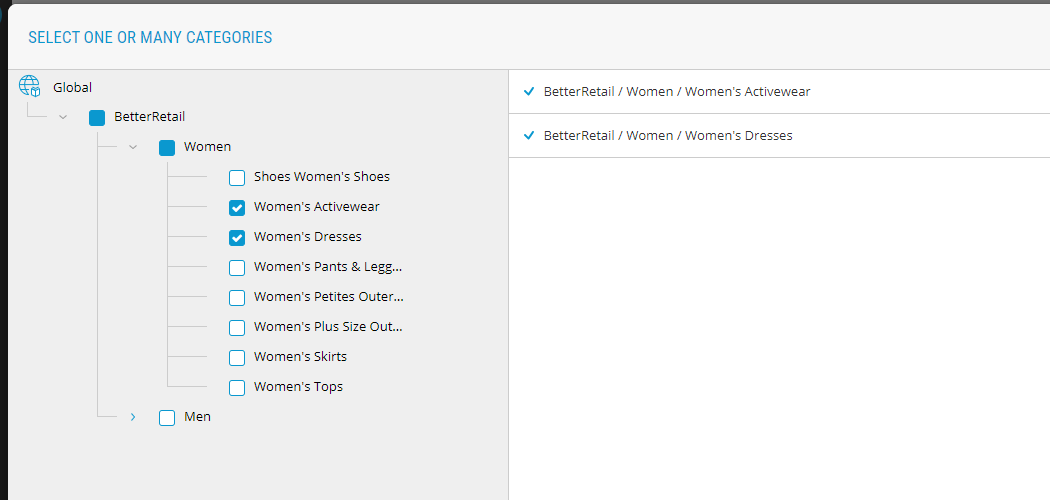1050x500 pixels.
Task: Enable the Women's Skirts checkbox
Action: pos(237,358)
